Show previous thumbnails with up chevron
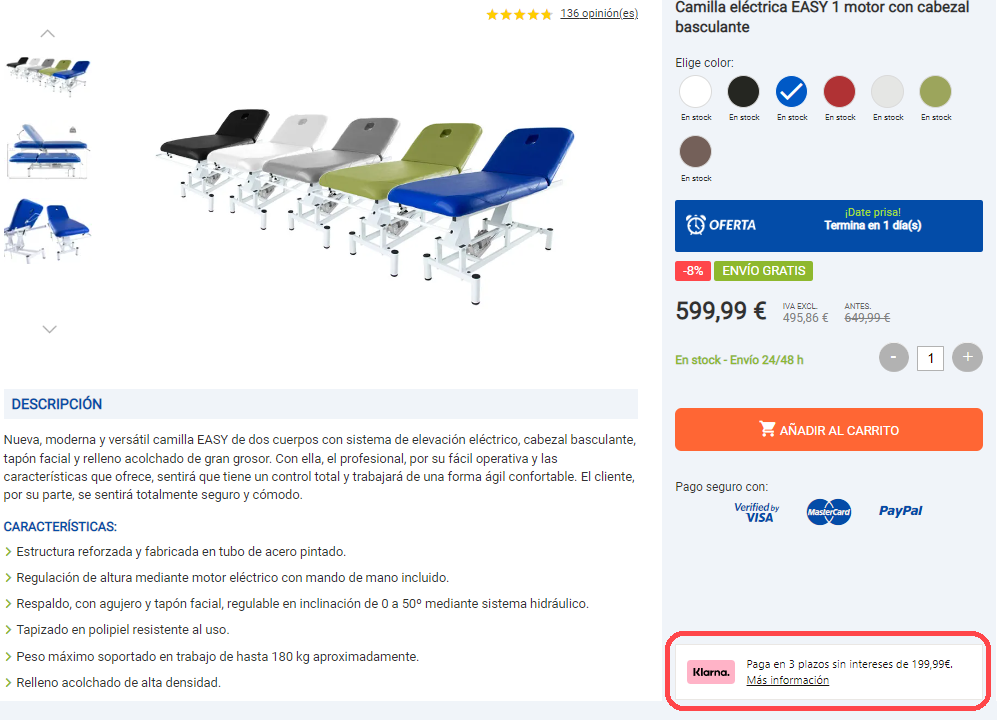Screen dimensions: 997x720 [48, 33]
